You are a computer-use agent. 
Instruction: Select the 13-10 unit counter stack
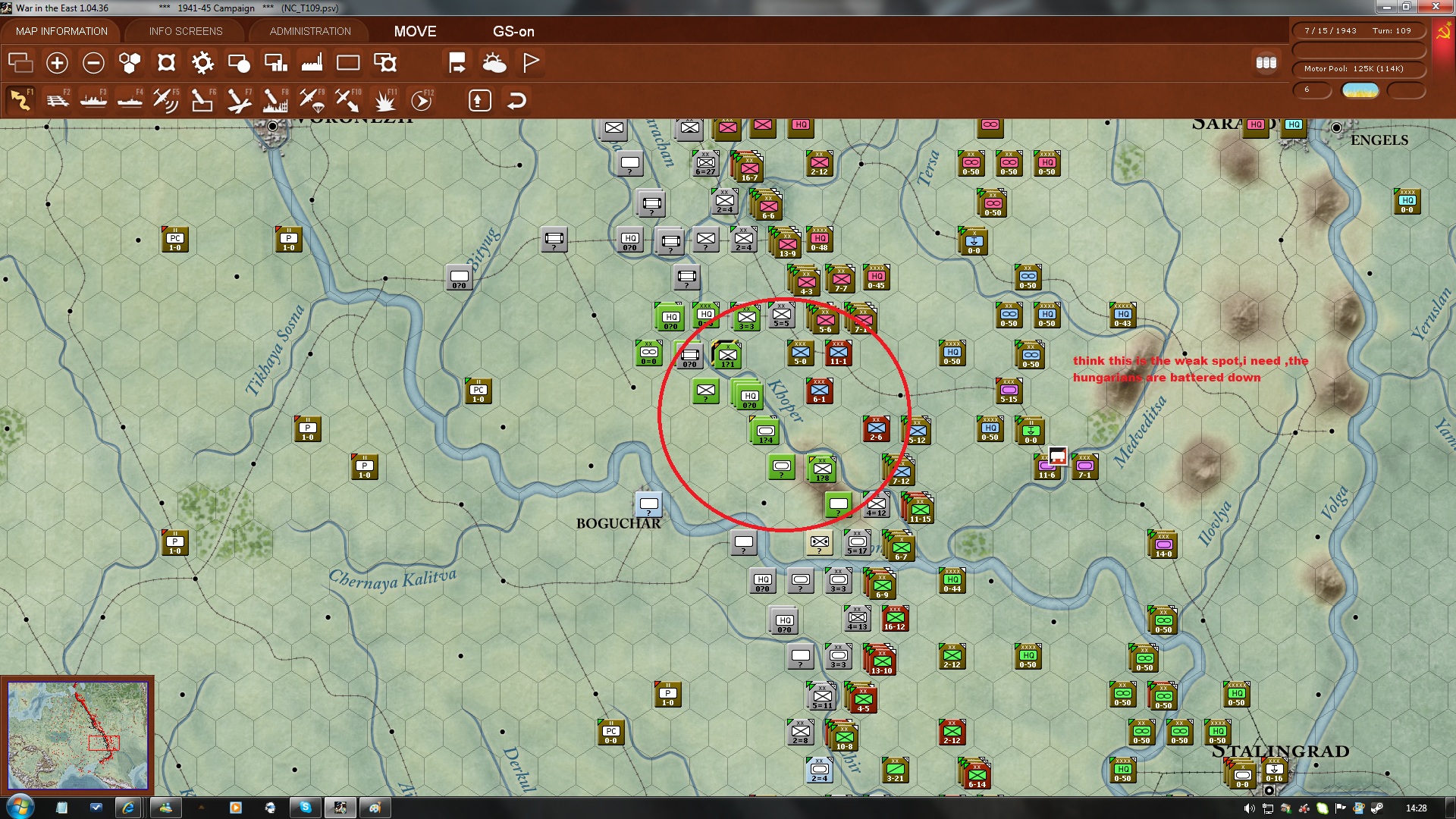(881, 659)
